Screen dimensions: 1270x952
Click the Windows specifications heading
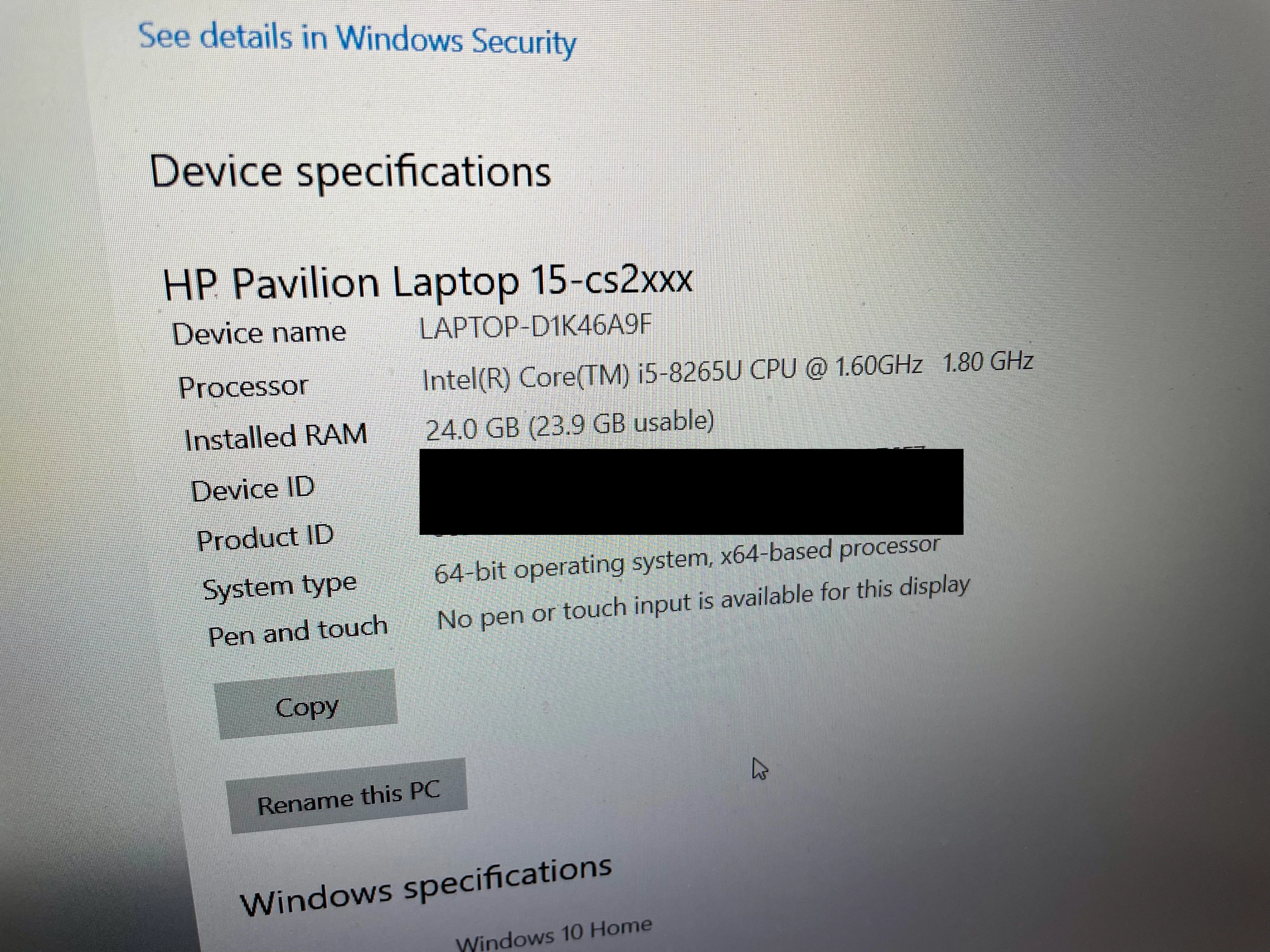[x=426, y=886]
